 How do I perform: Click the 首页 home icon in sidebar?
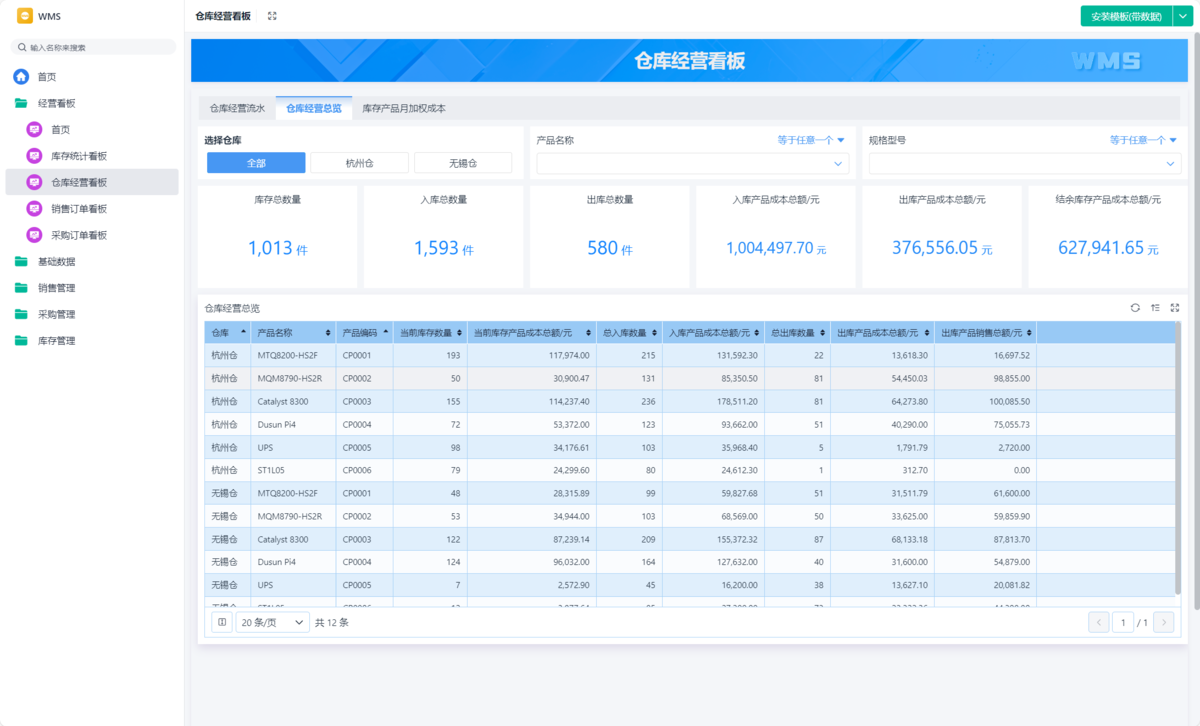pos(21,77)
